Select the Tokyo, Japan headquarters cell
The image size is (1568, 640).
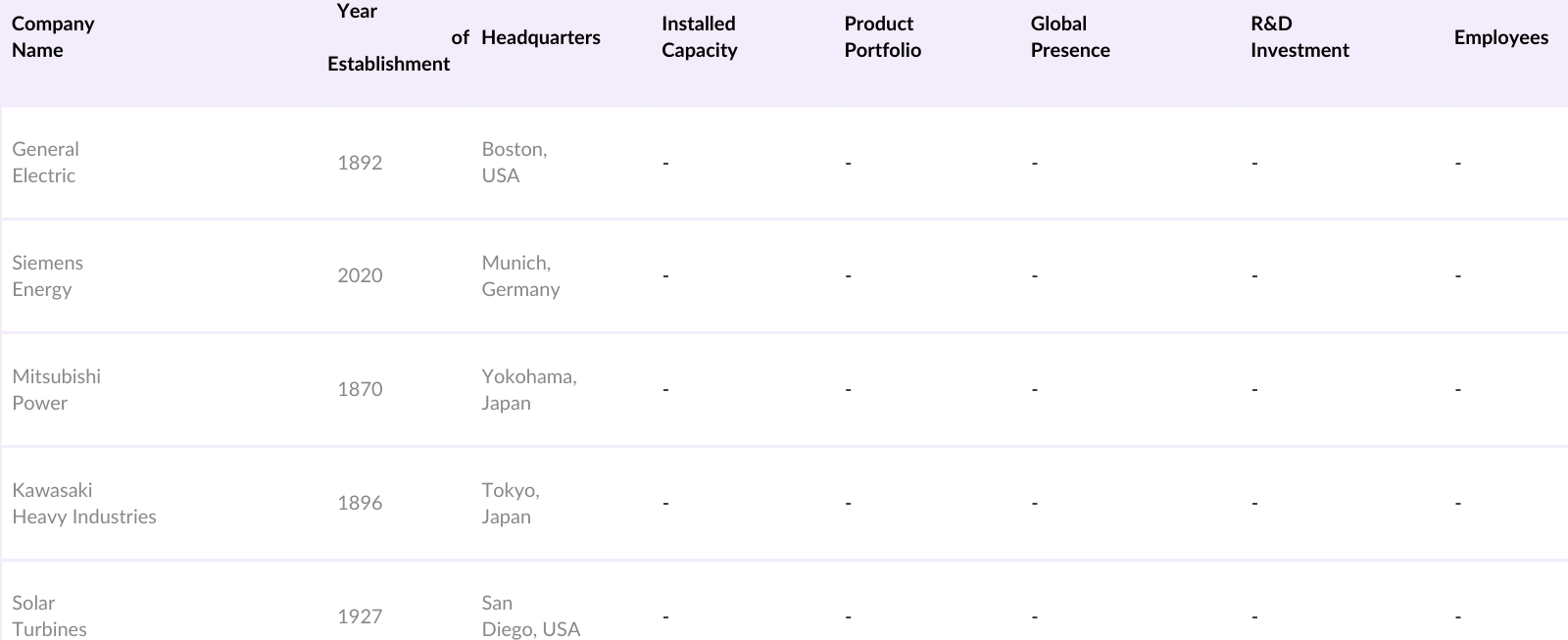click(x=510, y=504)
